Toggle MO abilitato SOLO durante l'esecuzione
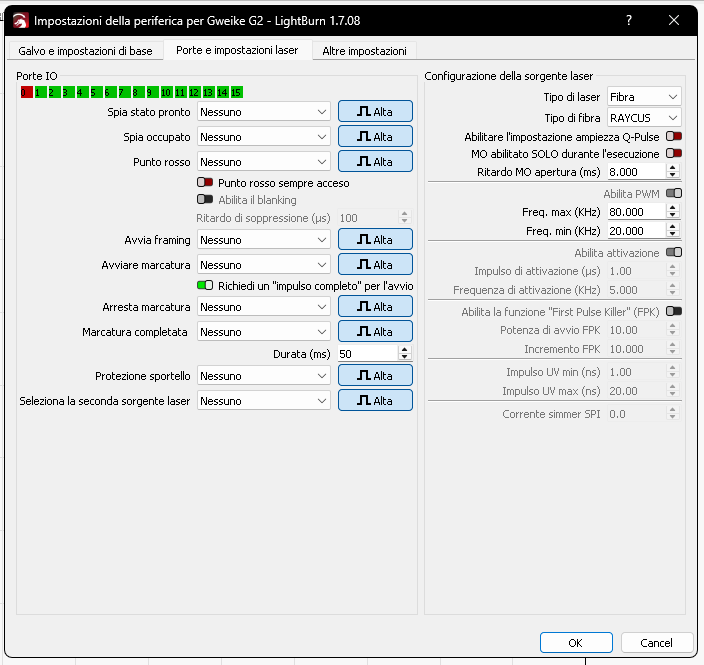Screen dimensions: 704x665 tap(674, 154)
